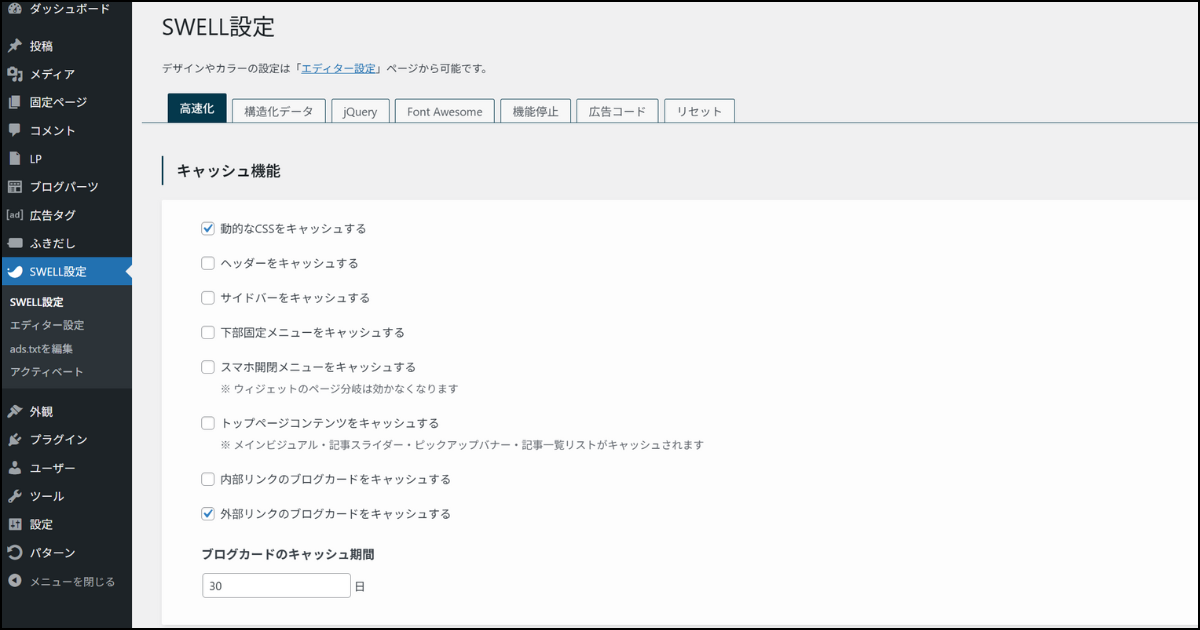1200x630 pixels.
Task: Click the SWELL wave logo icon
Action: click(15, 272)
